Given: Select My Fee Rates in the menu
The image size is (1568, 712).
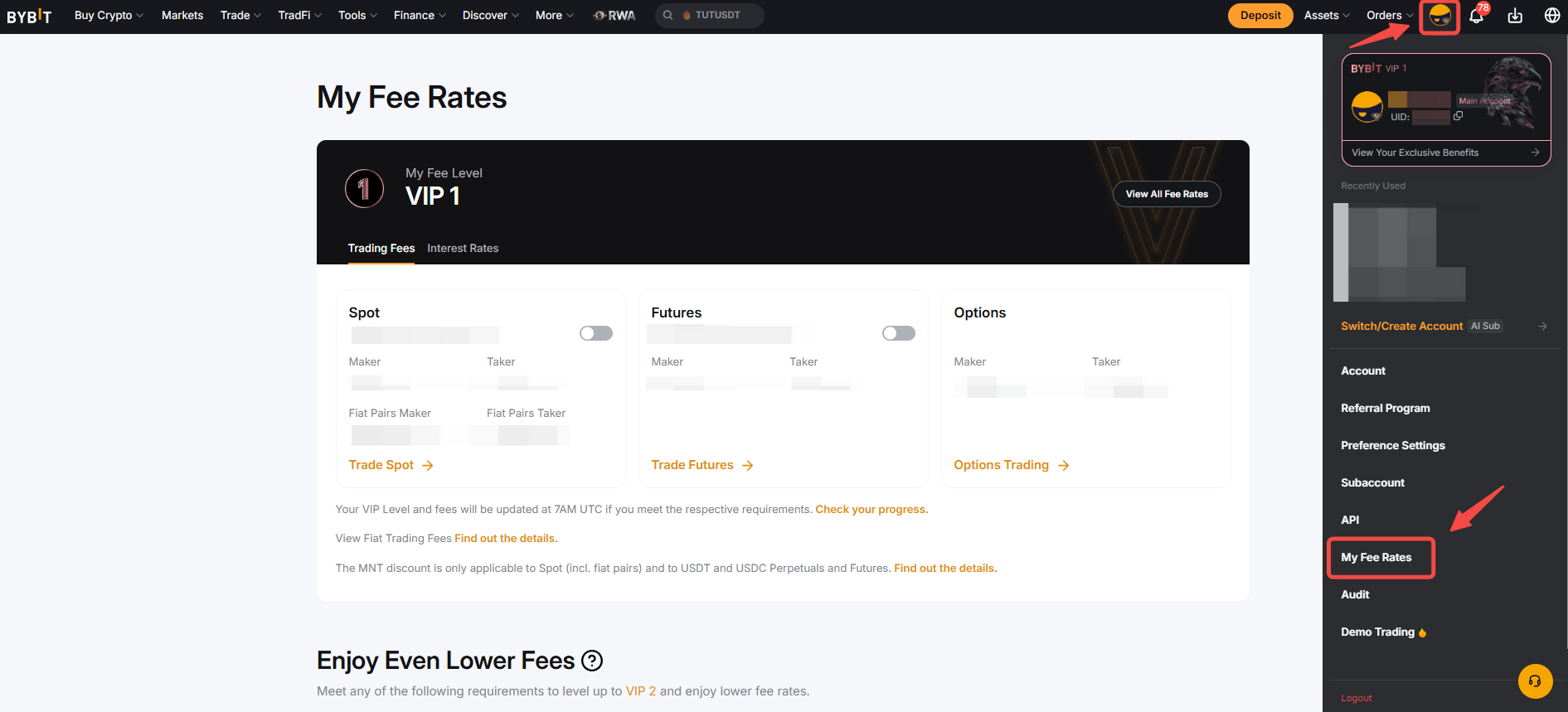Looking at the screenshot, I should coord(1376,557).
